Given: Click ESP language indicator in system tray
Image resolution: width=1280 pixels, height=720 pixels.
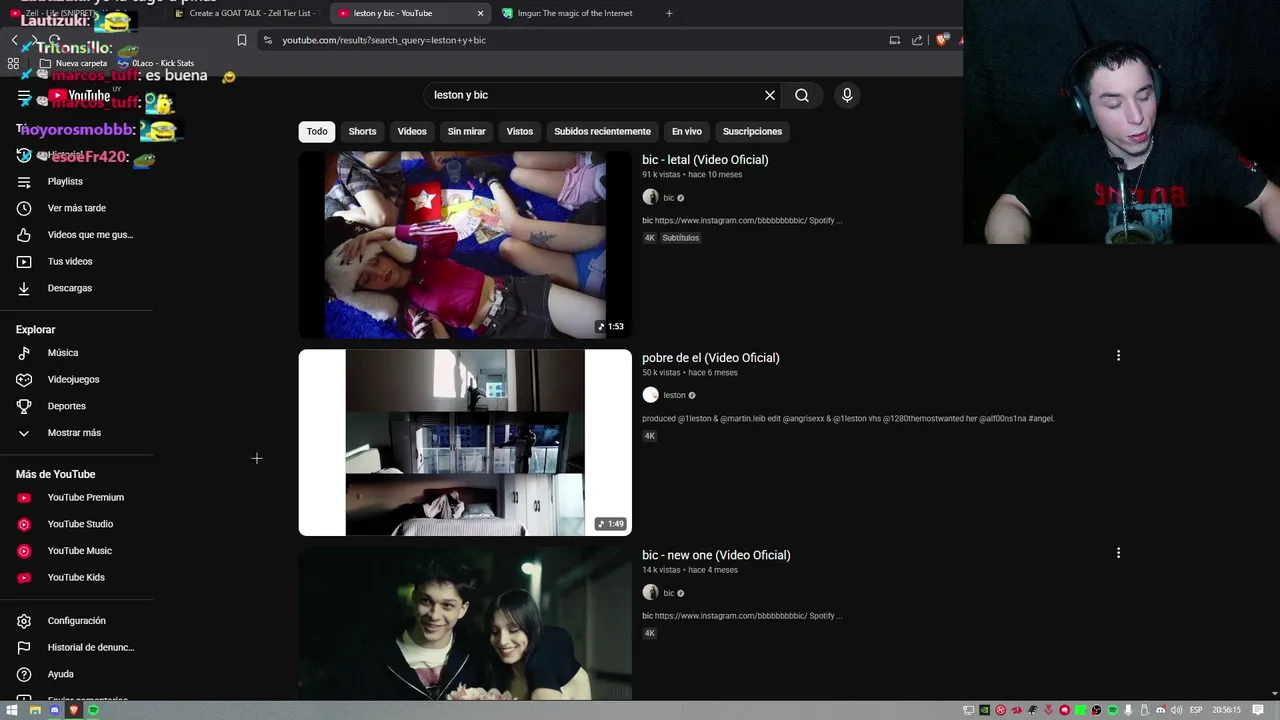Looking at the screenshot, I should 1196,710.
